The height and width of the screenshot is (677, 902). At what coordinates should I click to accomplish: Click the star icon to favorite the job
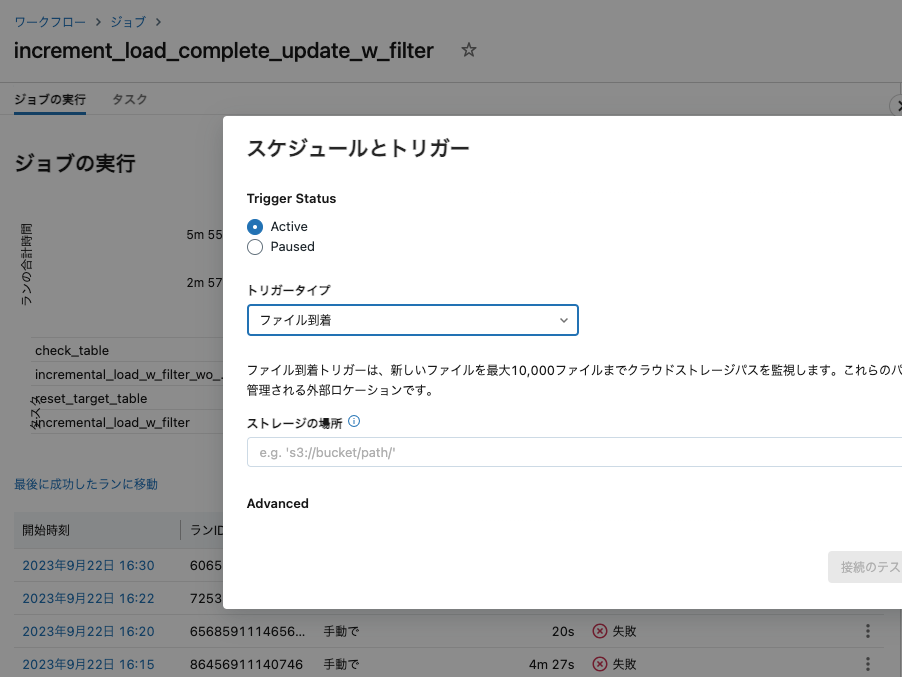(468, 50)
